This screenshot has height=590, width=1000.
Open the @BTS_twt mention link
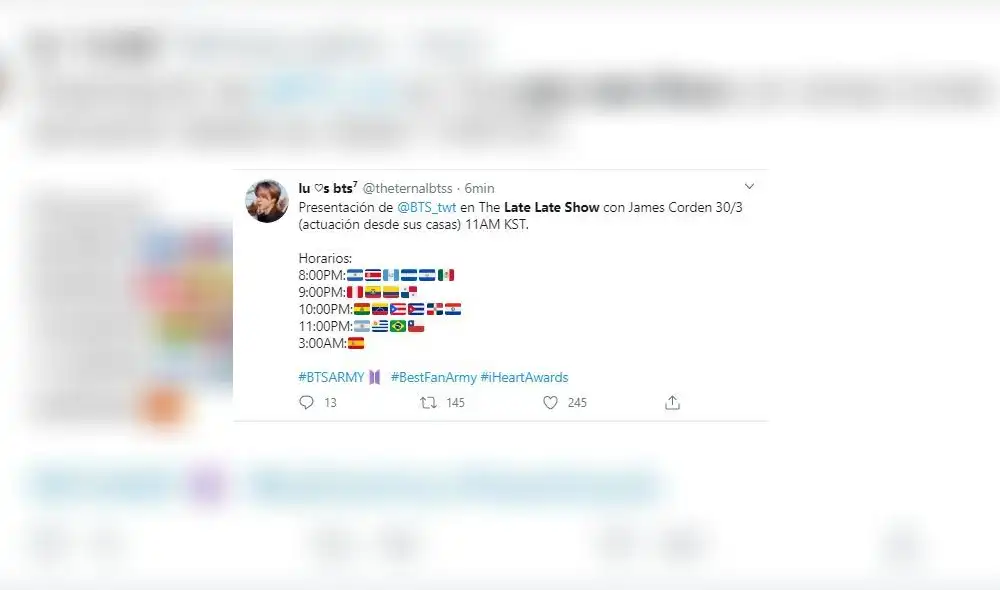pos(427,207)
